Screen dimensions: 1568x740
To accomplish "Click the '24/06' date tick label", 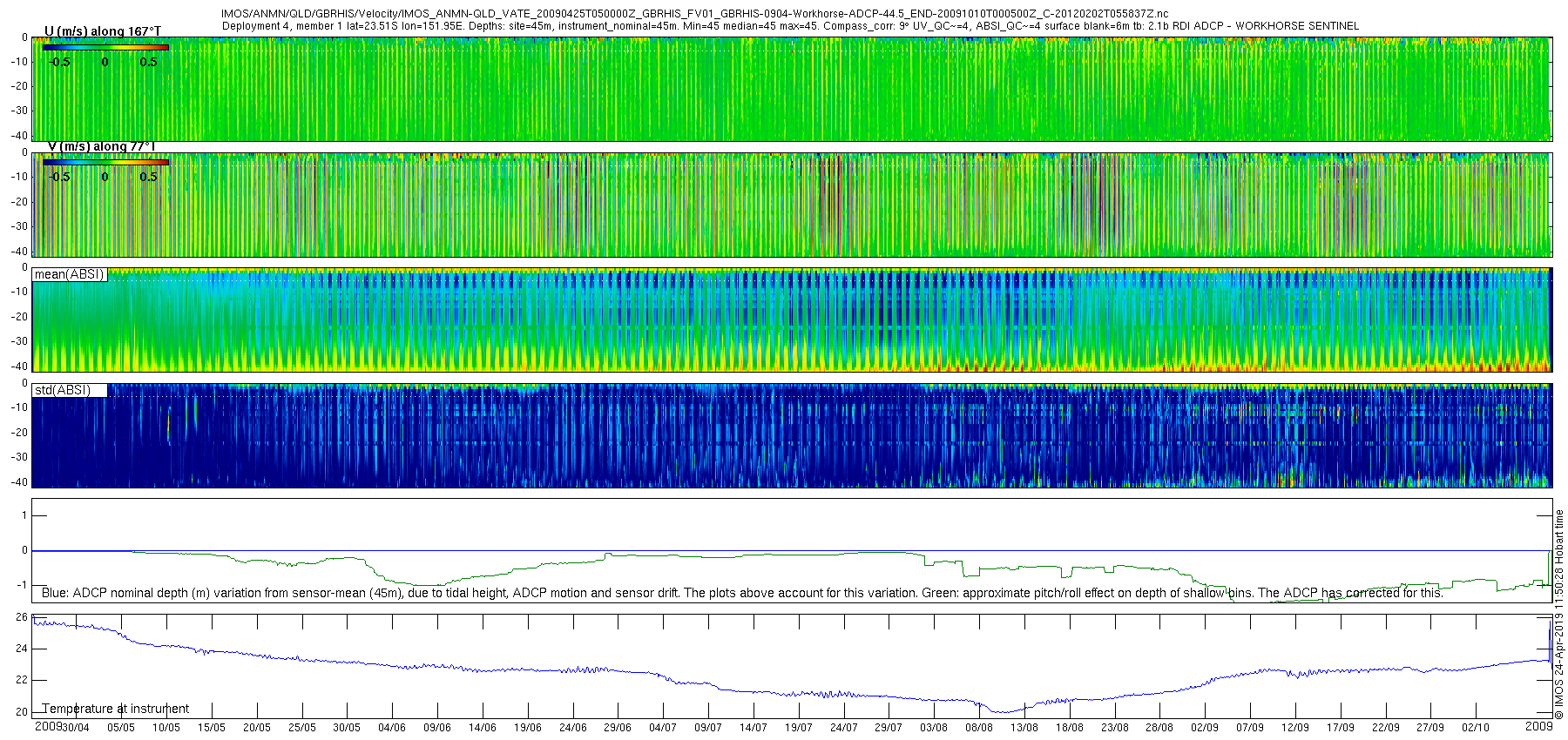I will (x=573, y=728).
